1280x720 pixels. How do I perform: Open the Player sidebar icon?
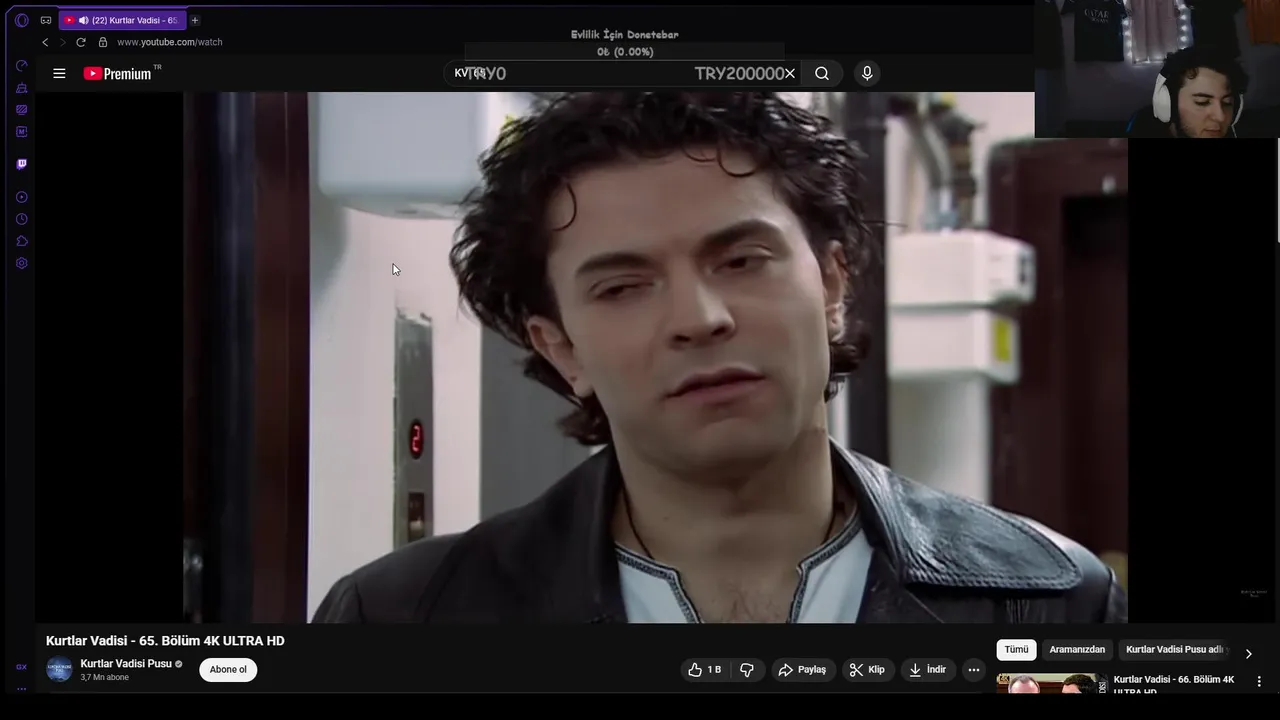click(x=22, y=197)
